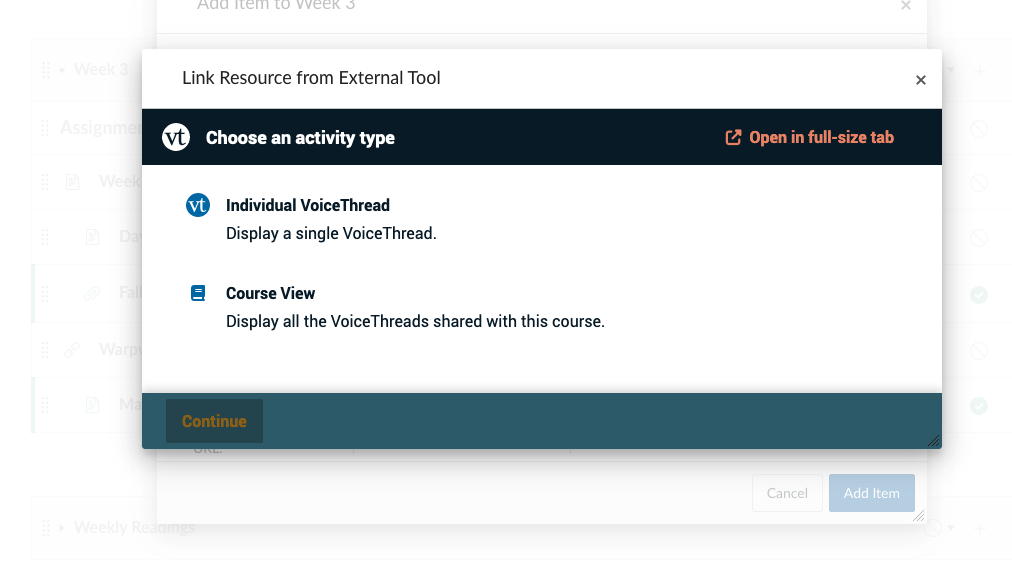Viewport: 1012px width, 574px height.
Task: Click Add Item button
Action: 871,493
